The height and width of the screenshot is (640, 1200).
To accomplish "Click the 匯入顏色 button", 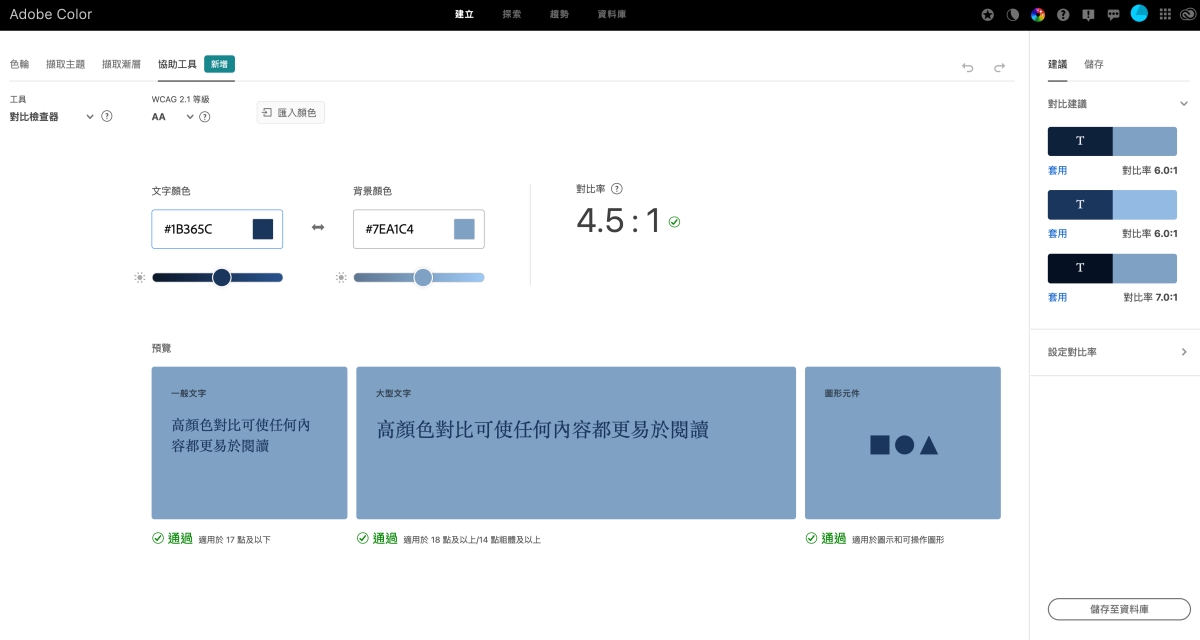I will coord(290,113).
